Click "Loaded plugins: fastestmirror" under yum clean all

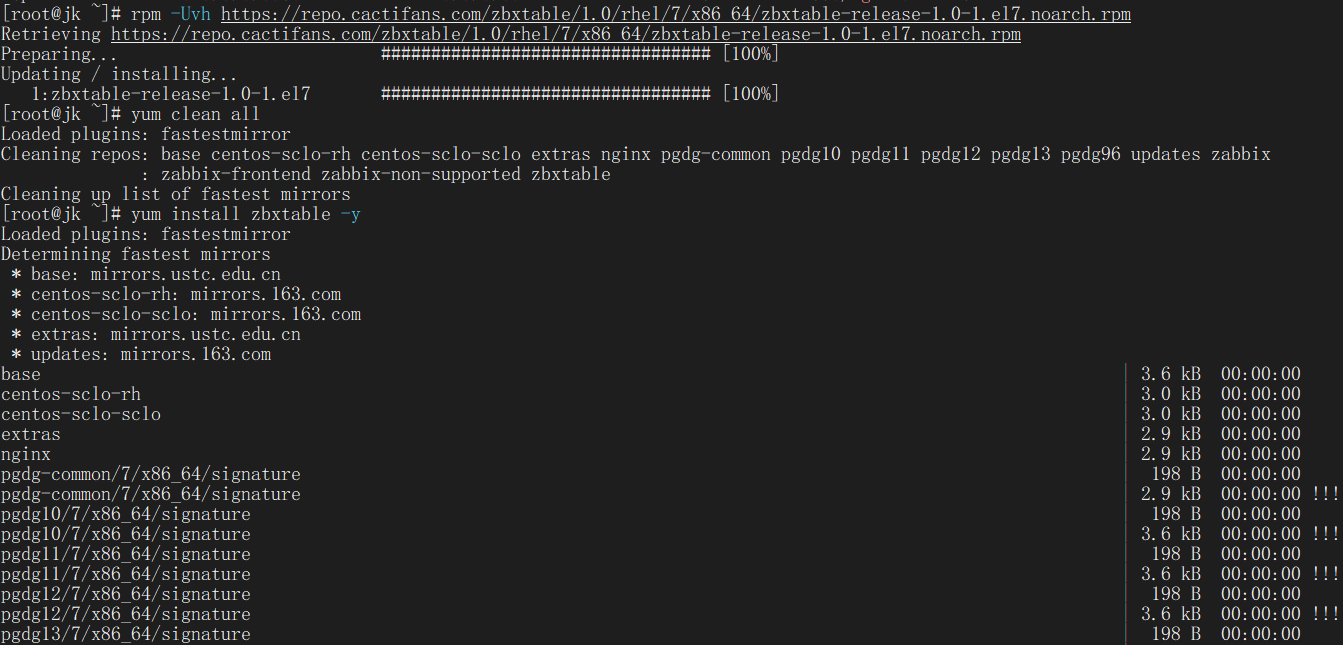pyautogui.click(x=145, y=134)
